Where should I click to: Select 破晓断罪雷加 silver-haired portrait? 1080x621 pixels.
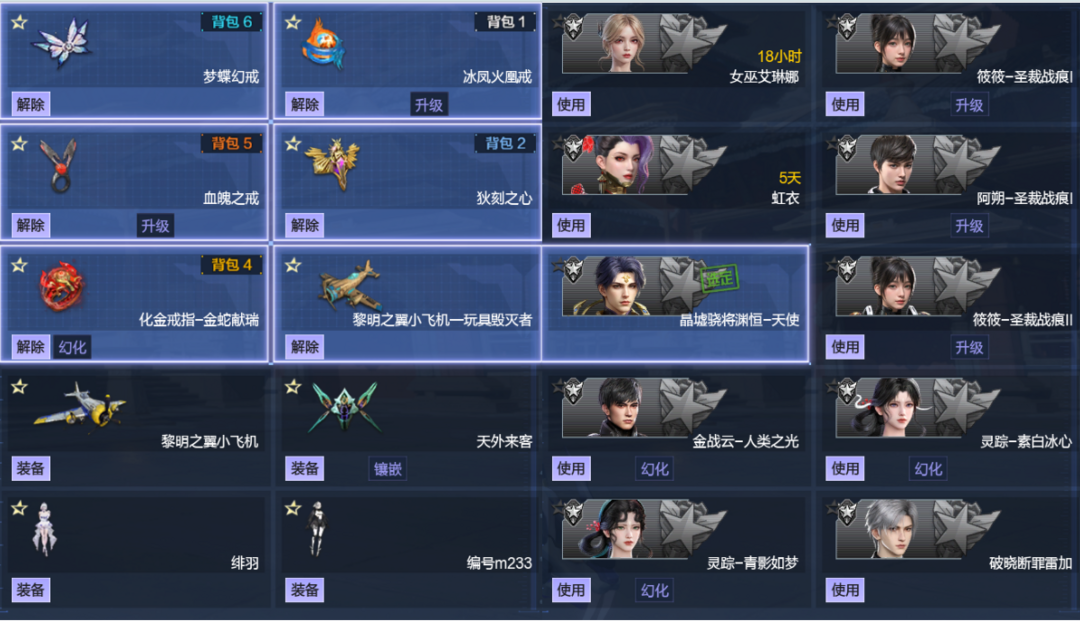click(x=893, y=529)
